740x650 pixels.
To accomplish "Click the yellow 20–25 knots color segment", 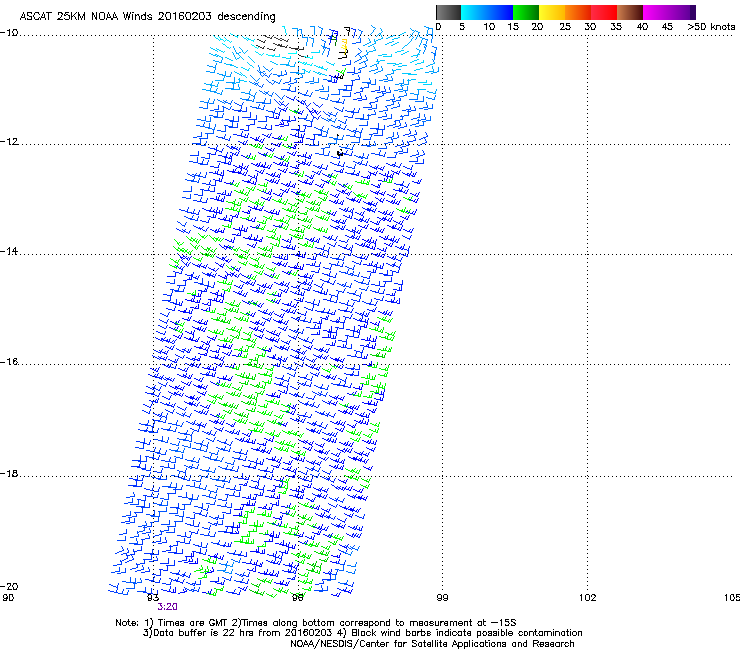I will click(552, 12).
